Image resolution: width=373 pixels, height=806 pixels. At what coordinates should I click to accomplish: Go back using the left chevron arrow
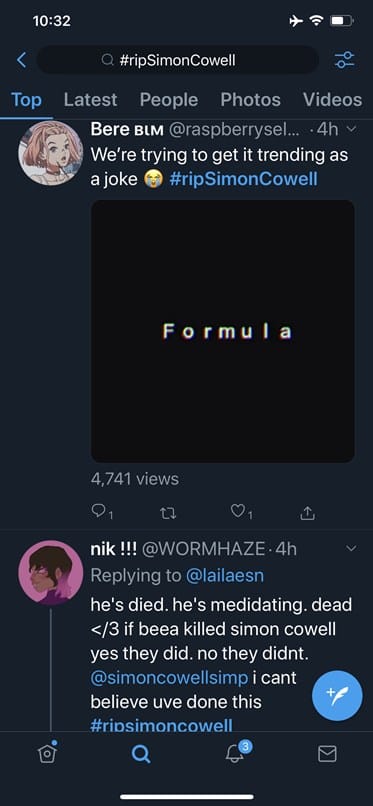21,60
